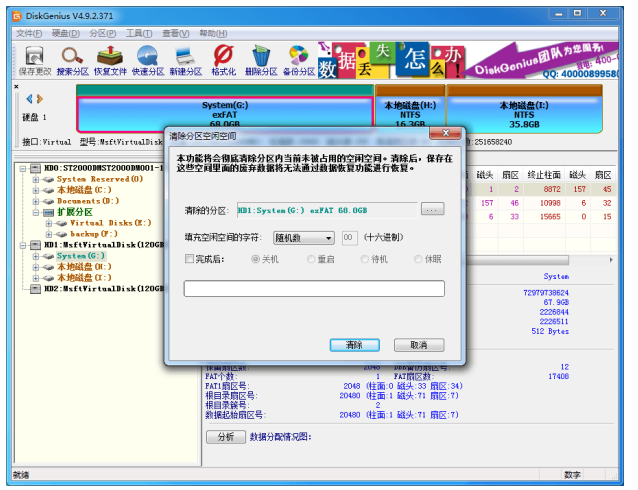Viewport: 638px width, 490px height.
Task: Click the DiskGenius advertisement banner
Action: click(468, 60)
